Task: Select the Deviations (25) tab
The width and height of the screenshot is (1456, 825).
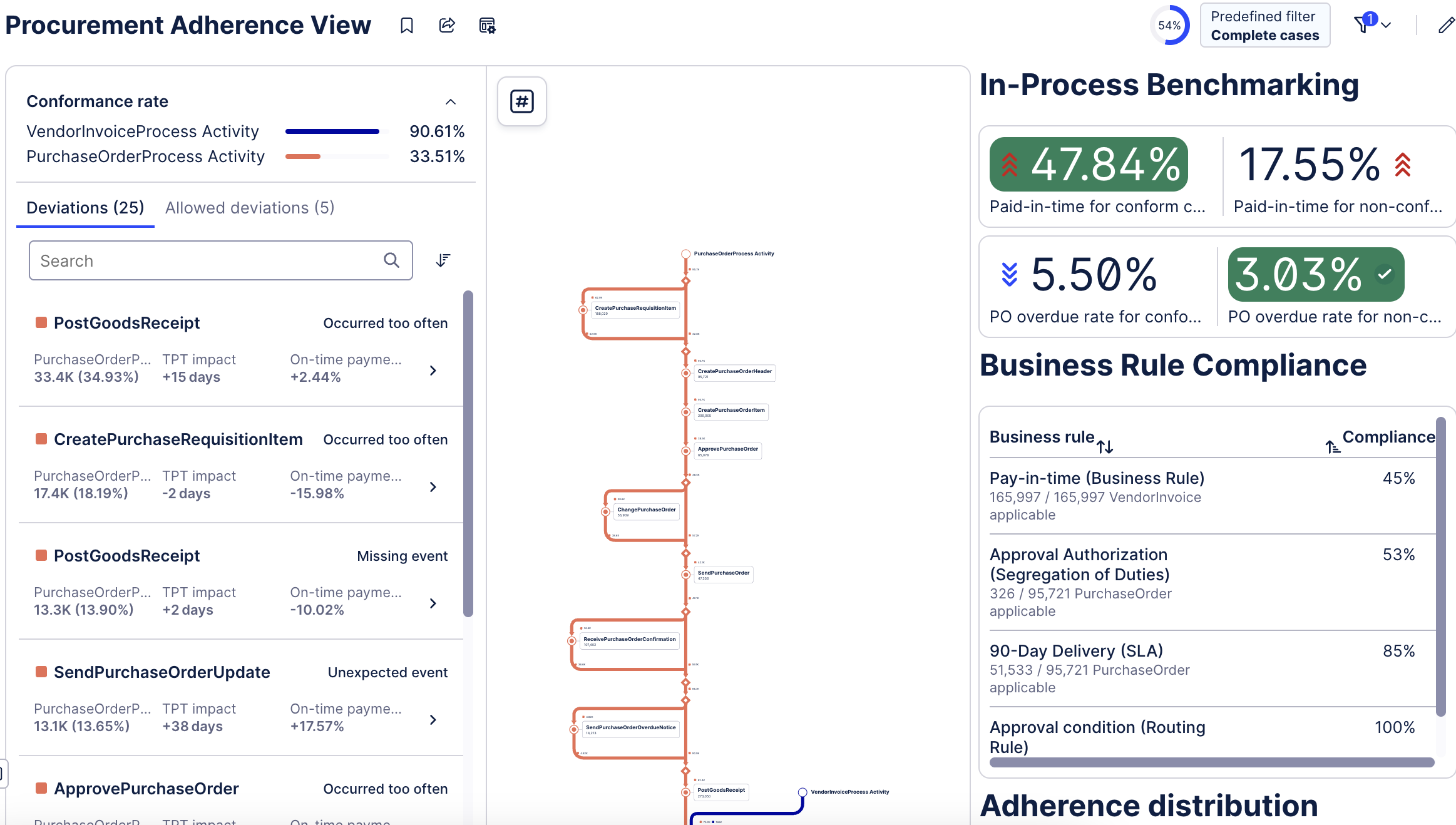Action: tap(85, 208)
